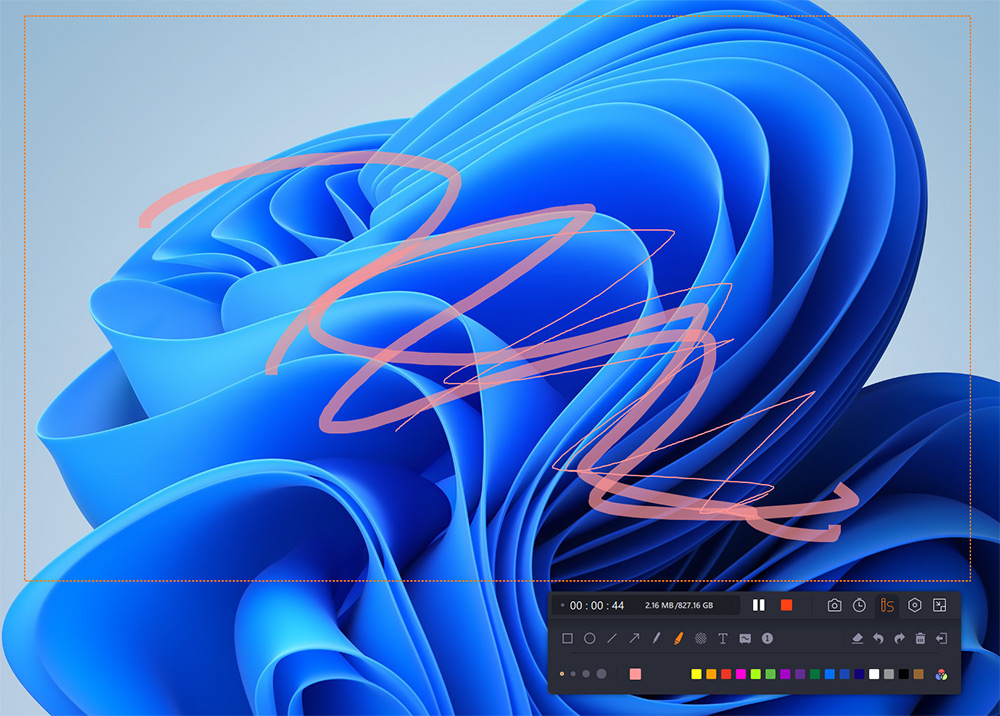The image size is (1000, 716).
Task: Select the straight Line tool
Action: 612,638
